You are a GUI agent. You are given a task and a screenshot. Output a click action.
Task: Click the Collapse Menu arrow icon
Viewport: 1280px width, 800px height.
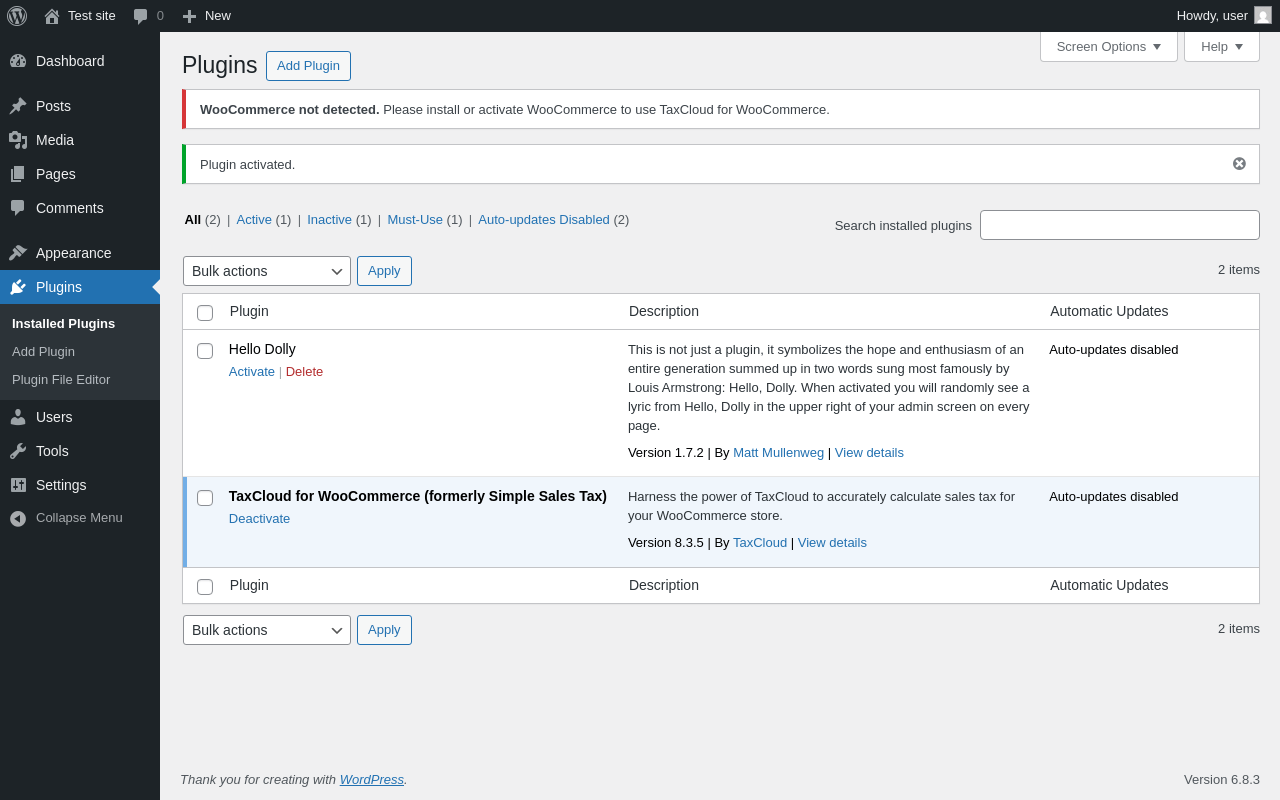18,518
